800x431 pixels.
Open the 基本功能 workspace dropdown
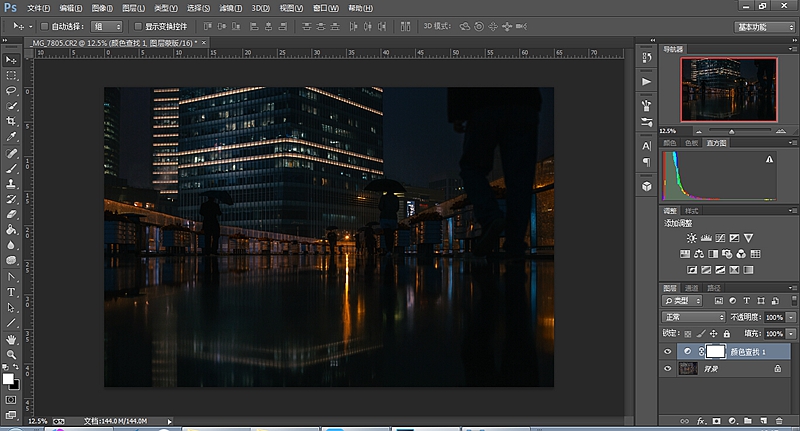click(x=764, y=27)
